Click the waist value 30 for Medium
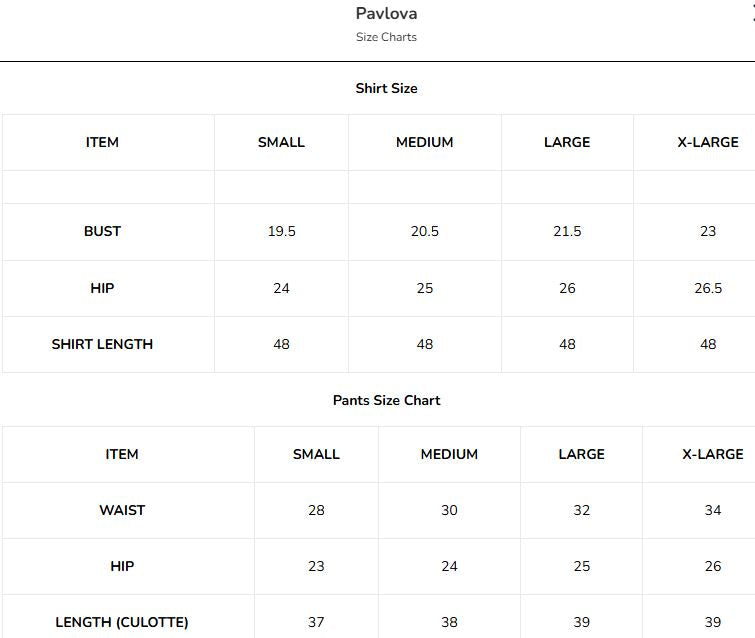The height and width of the screenshot is (638, 755). pyautogui.click(x=449, y=510)
